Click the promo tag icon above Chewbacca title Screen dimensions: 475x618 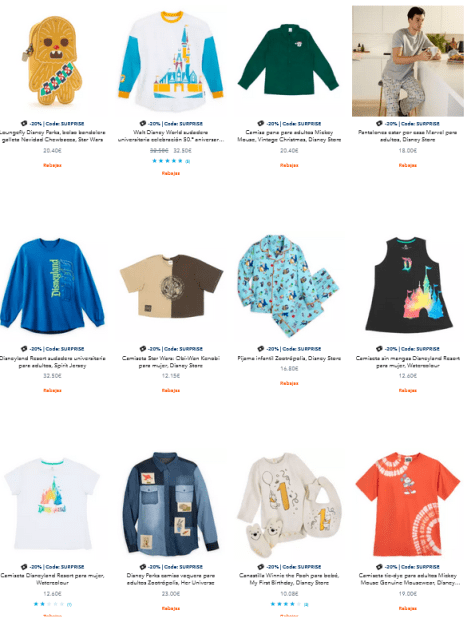point(24,123)
